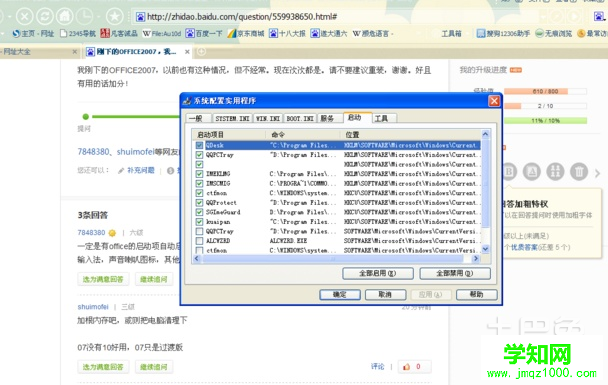
Task: Uncheck the kuaipan startup item
Action: click(199, 222)
